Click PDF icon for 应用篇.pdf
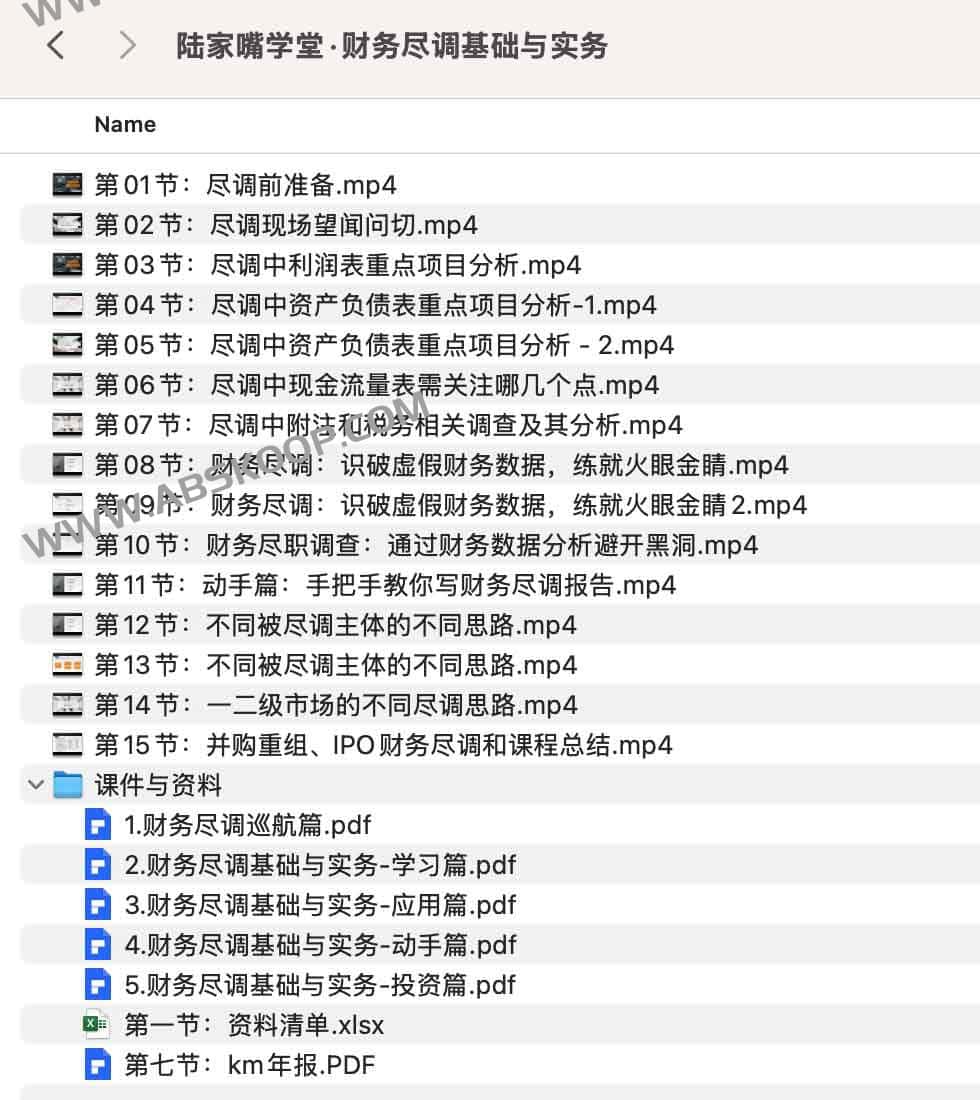 click(x=97, y=905)
